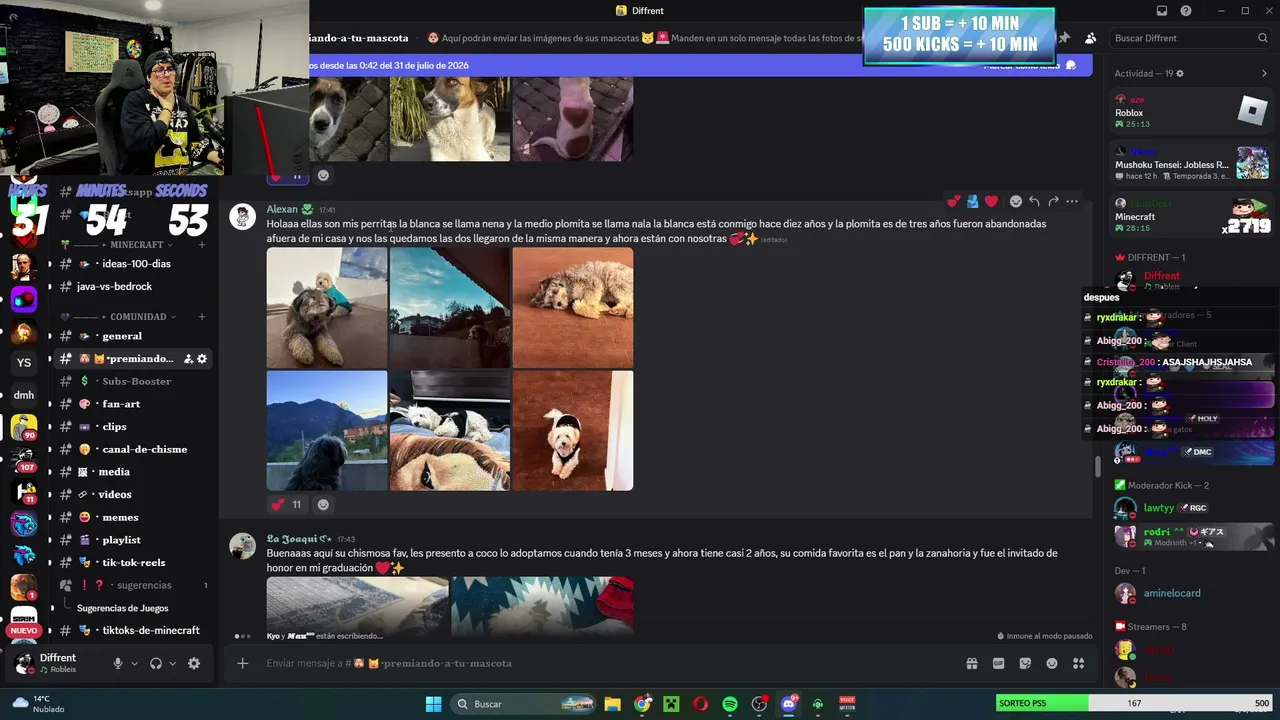Open Sugerencias de Juegos thread
The width and height of the screenshot is (1280, 720).
point(123,608)
